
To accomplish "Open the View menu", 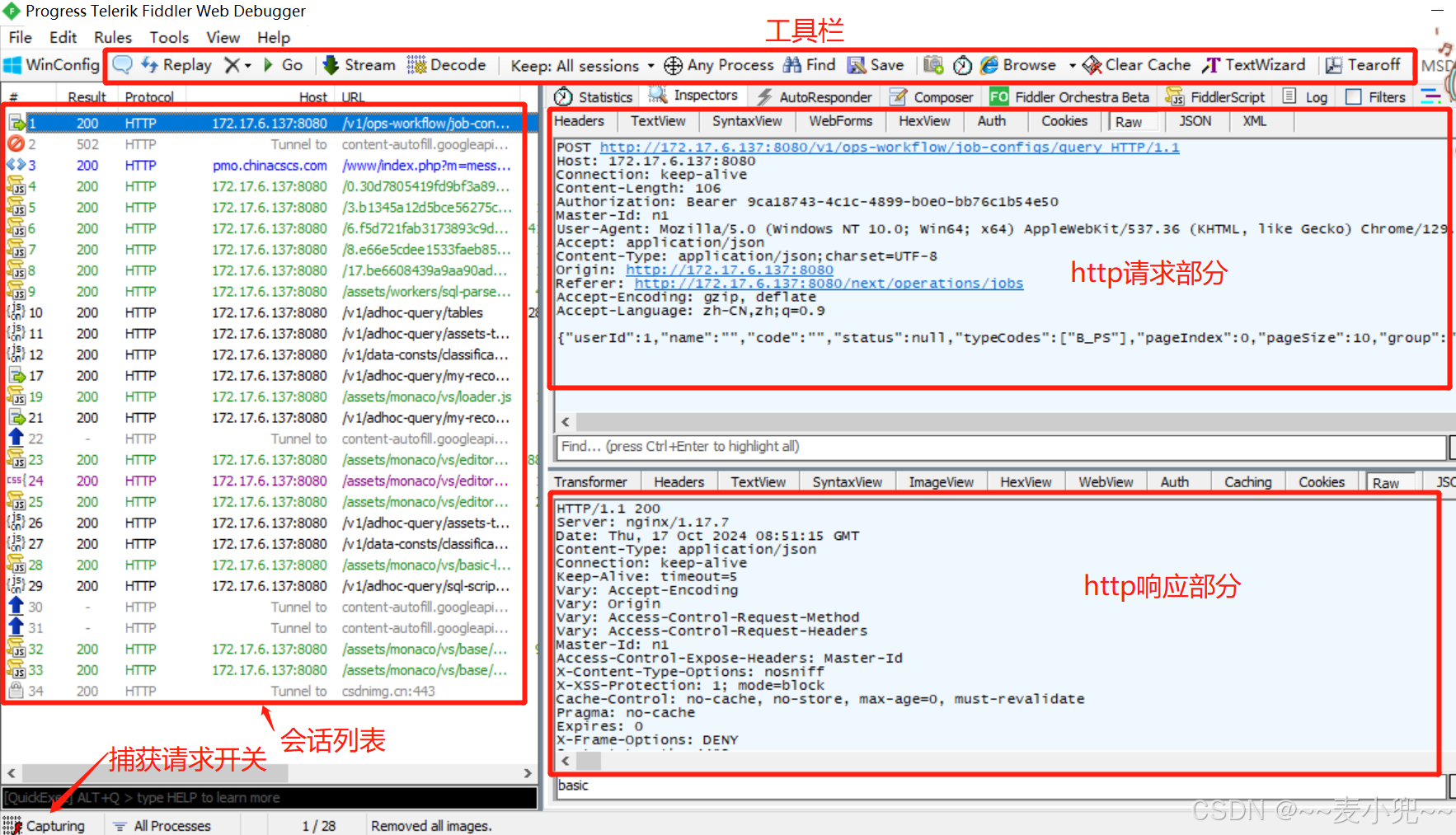I will [x=223, y=37].
